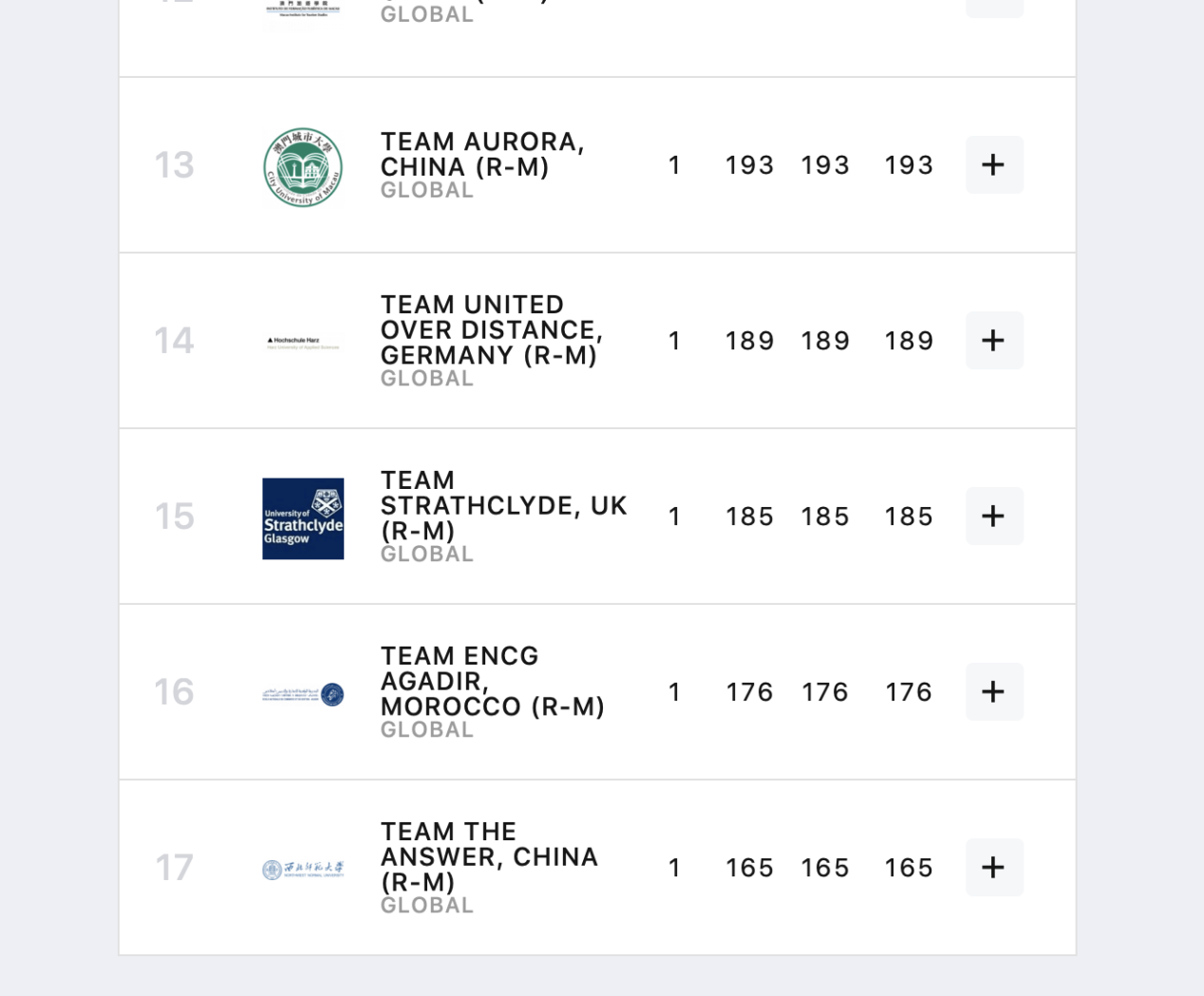Click ENCG Agadir university logo

click(303, 694)
